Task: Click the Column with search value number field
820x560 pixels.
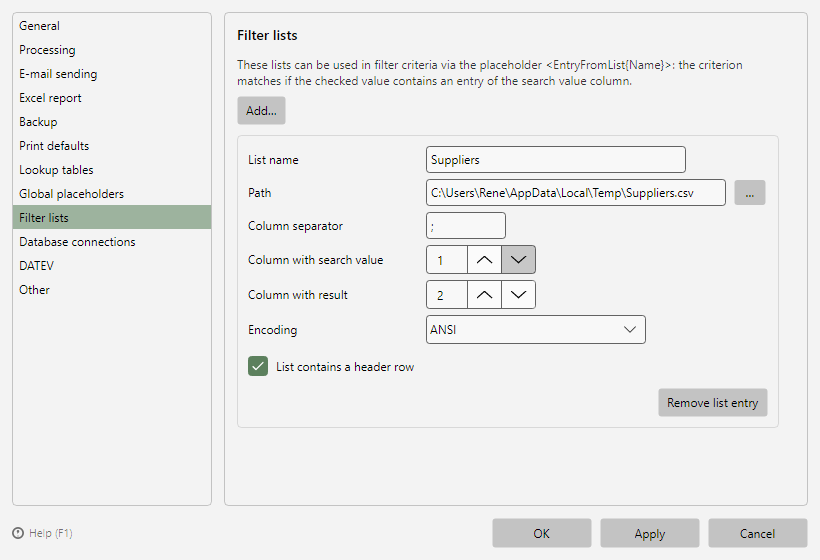Action: point(447,259)
